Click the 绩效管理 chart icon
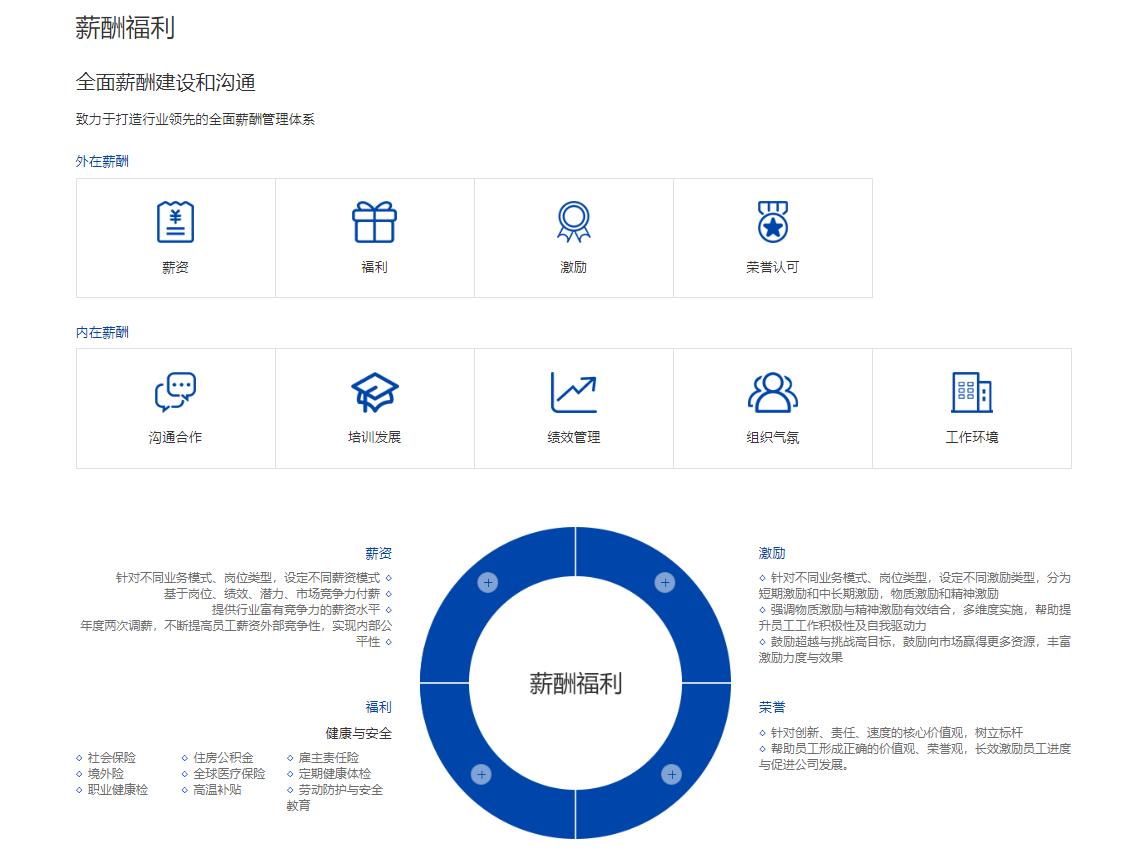Image resolution: width=1139 pixels, height=859 pixels. pos(573,392)
